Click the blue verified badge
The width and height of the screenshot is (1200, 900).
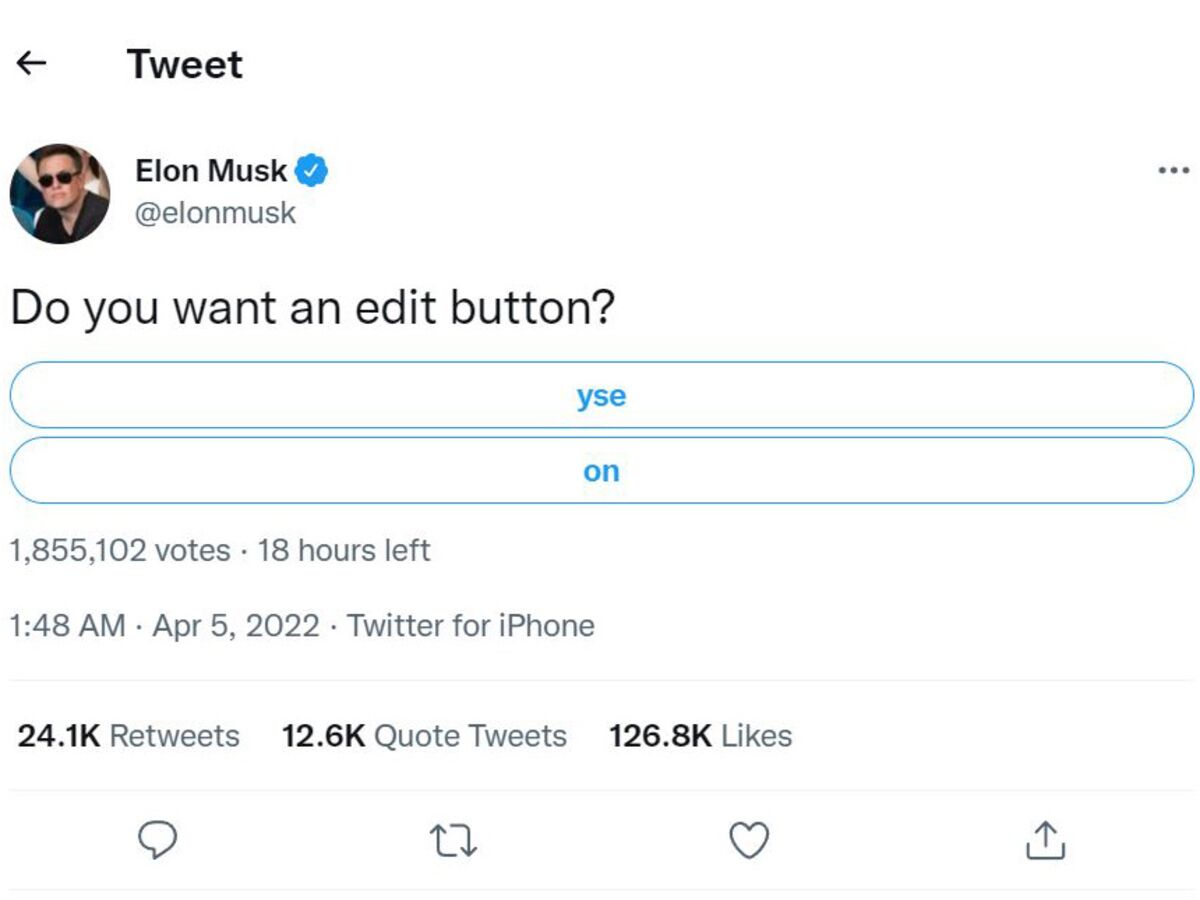coord(313,171)
